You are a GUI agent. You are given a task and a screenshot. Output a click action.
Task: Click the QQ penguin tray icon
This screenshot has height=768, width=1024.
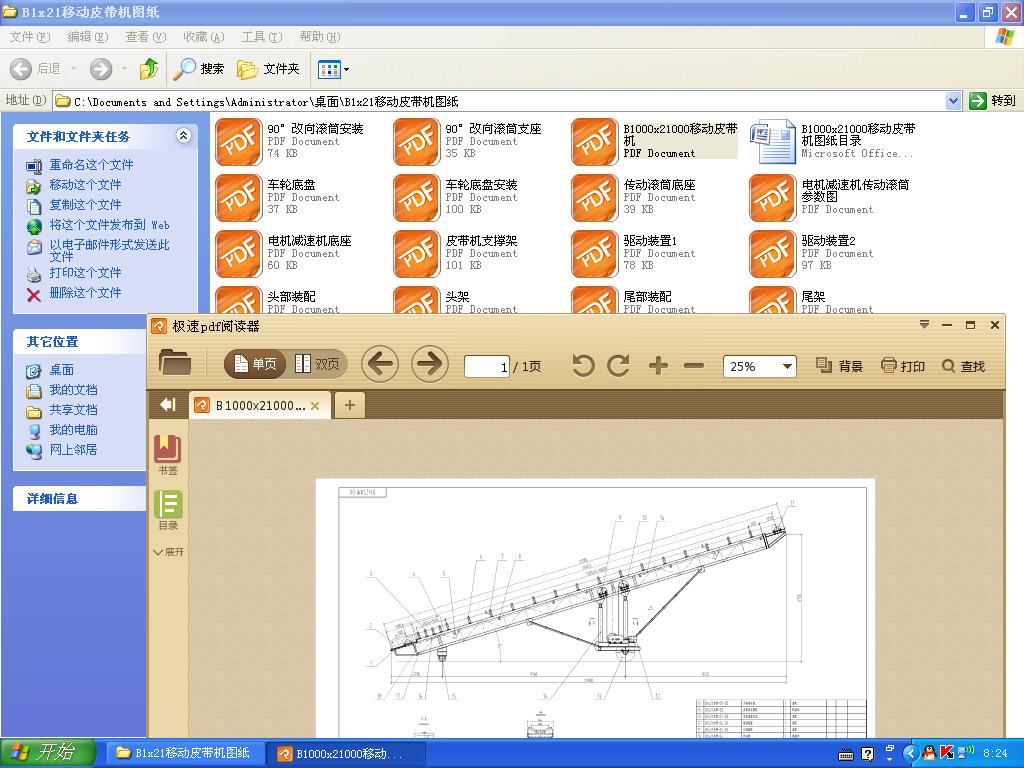tap(929, 754)
